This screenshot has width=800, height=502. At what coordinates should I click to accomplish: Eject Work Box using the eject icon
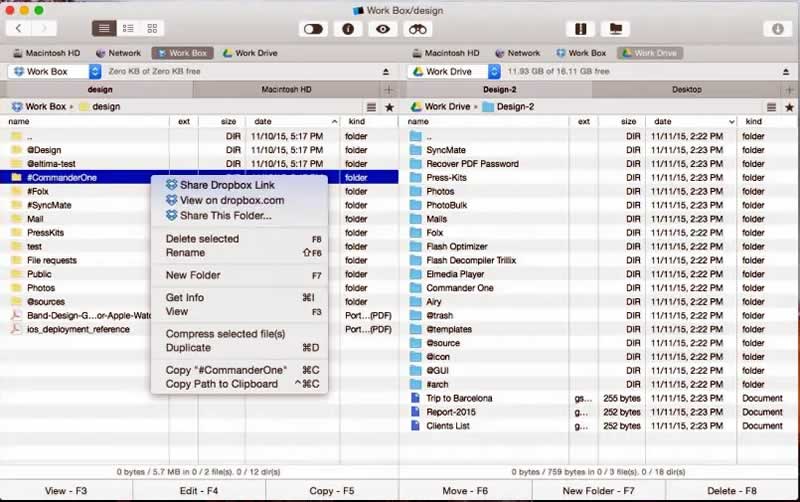[x=386, y=72]
